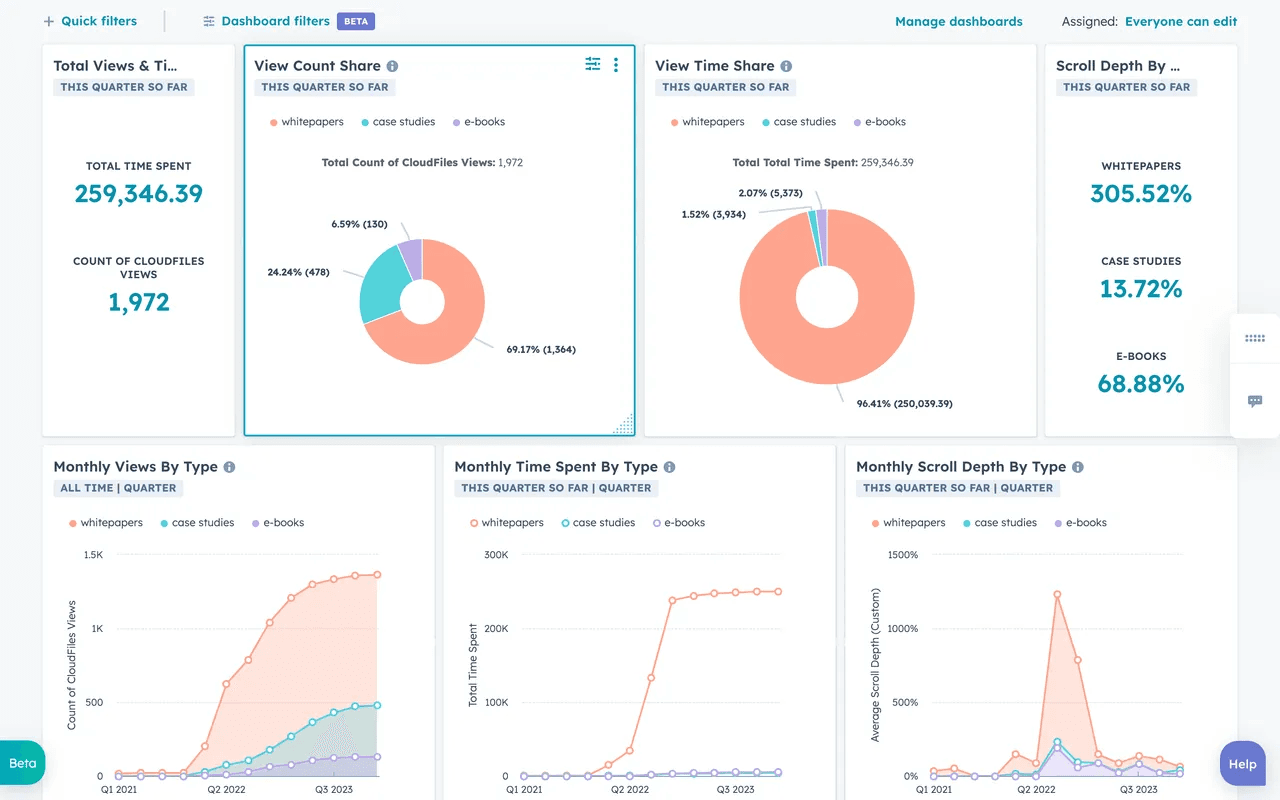Open Manage dashboards
The height and width of the screenshot is (800, 1280).
(958, 20)
